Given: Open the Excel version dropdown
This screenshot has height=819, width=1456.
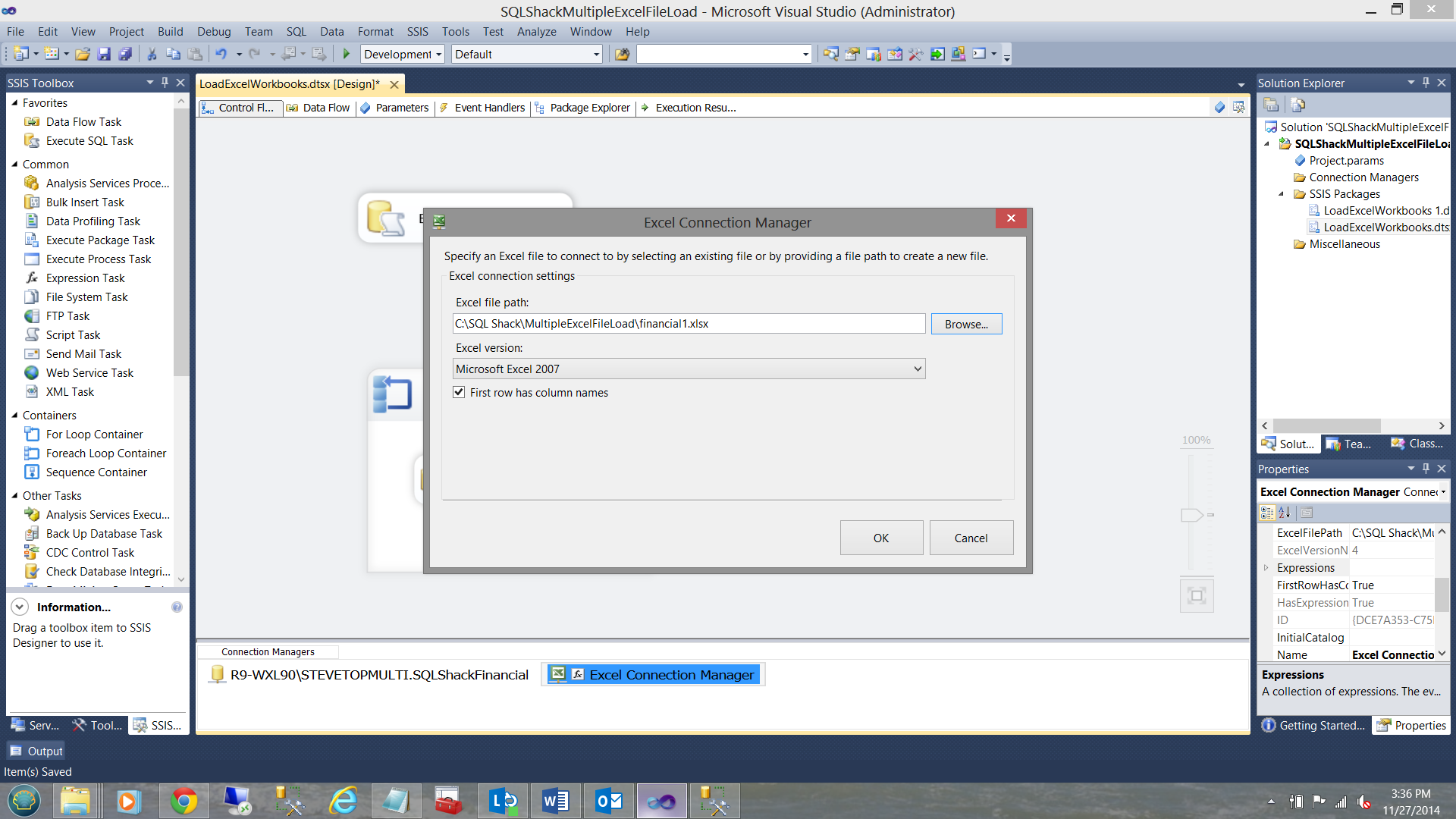Looking at the screenshot, I should (918, 369).
